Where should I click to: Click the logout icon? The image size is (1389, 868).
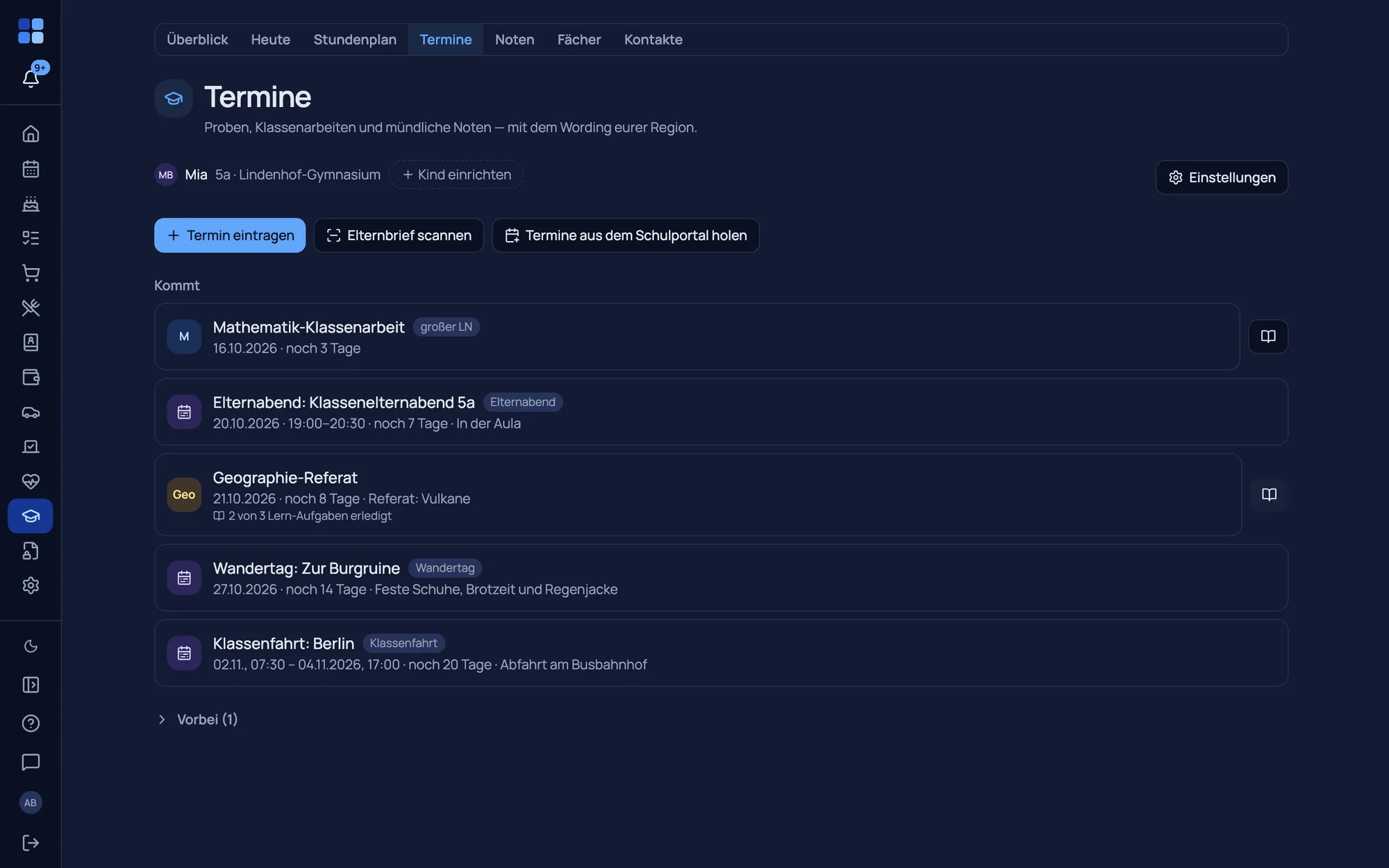[x=31, y=842]
